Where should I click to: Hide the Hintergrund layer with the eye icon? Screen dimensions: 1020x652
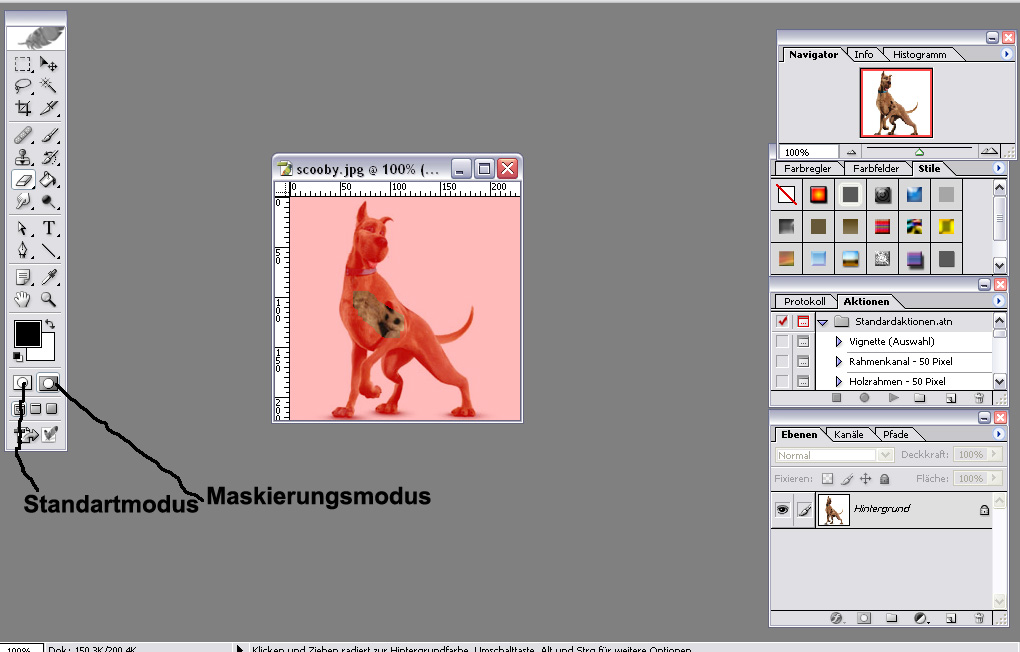(783, 509)
